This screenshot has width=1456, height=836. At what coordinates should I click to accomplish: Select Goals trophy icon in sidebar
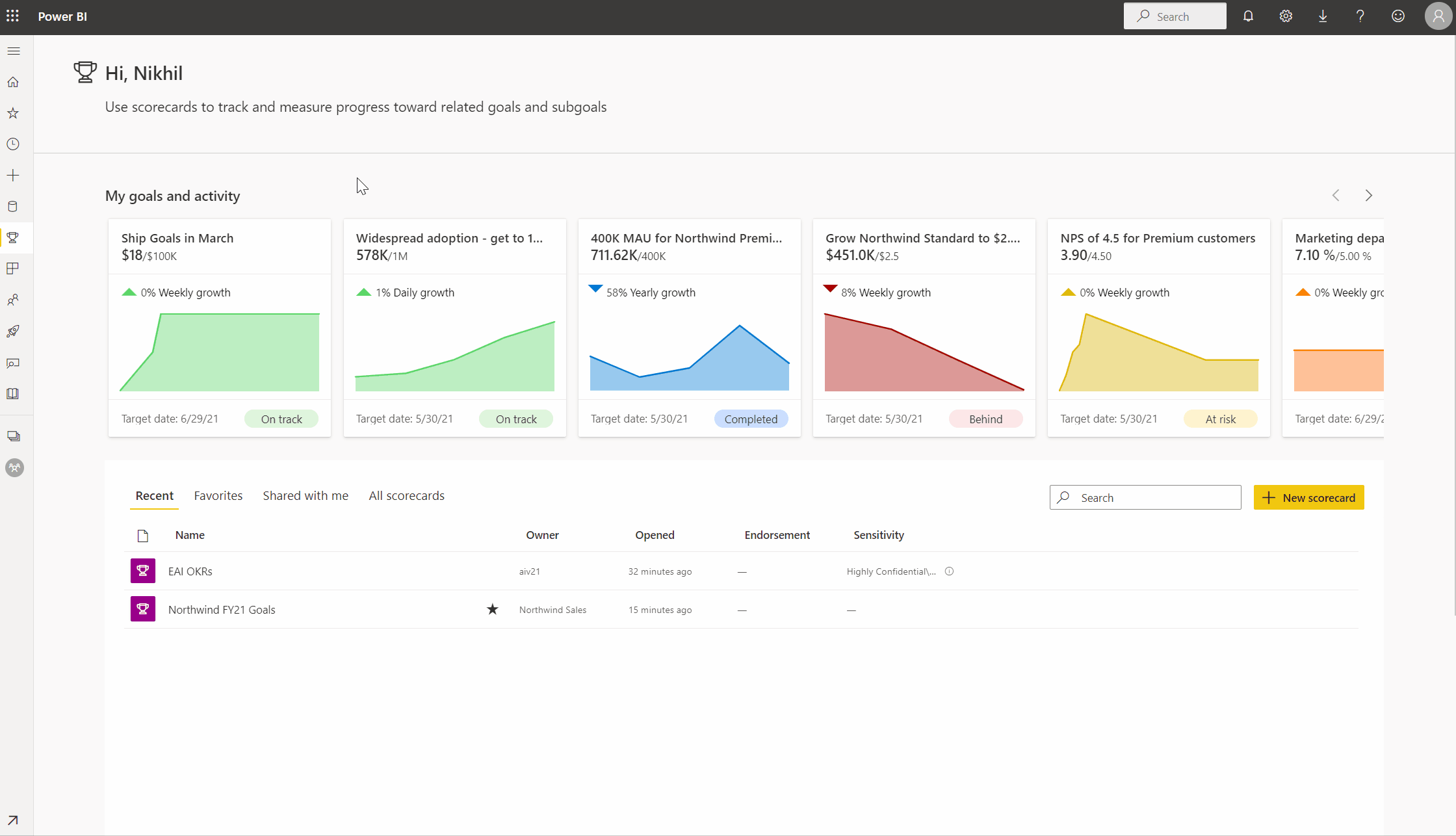pos(13,238)
